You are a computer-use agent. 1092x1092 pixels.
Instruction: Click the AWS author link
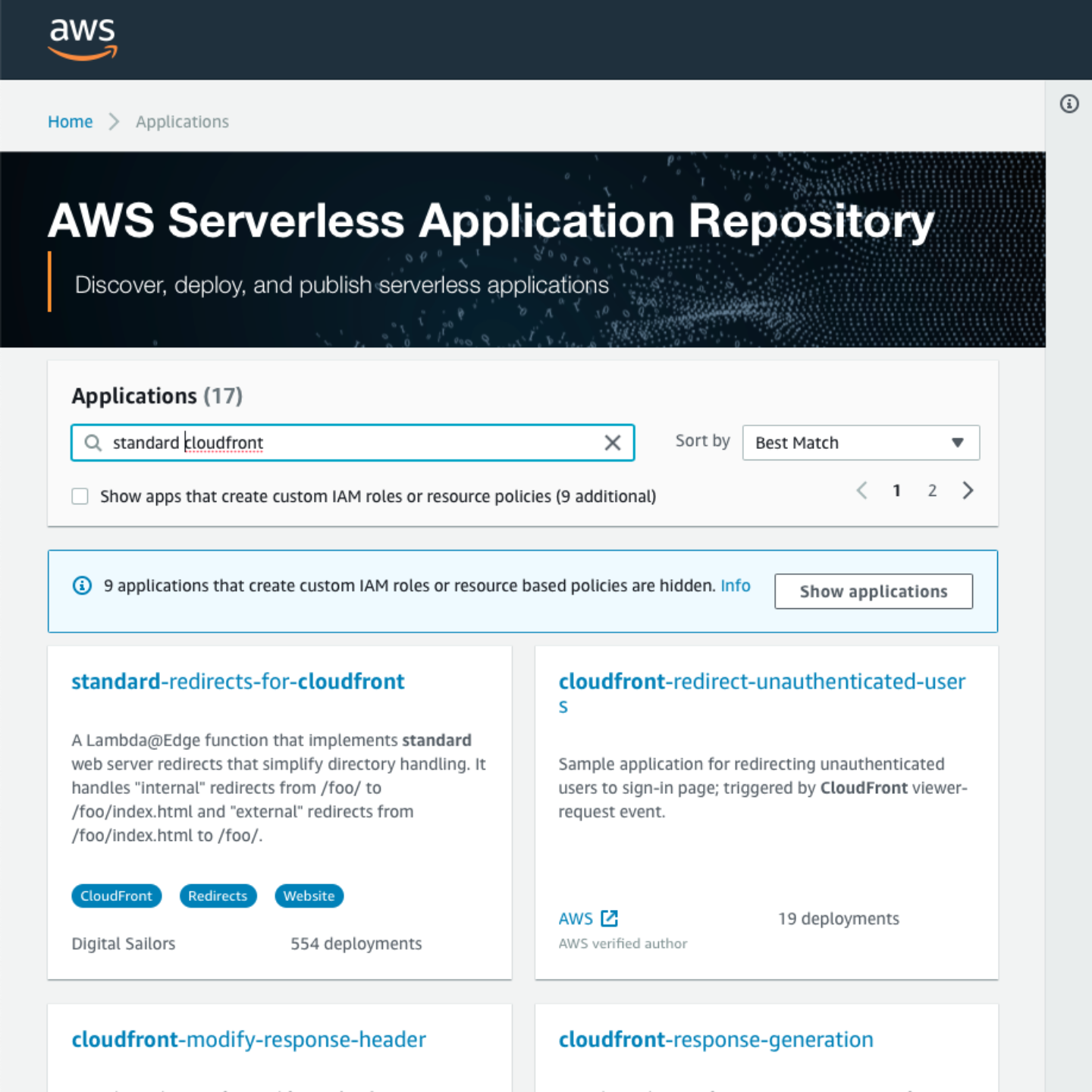pos(576,918)
